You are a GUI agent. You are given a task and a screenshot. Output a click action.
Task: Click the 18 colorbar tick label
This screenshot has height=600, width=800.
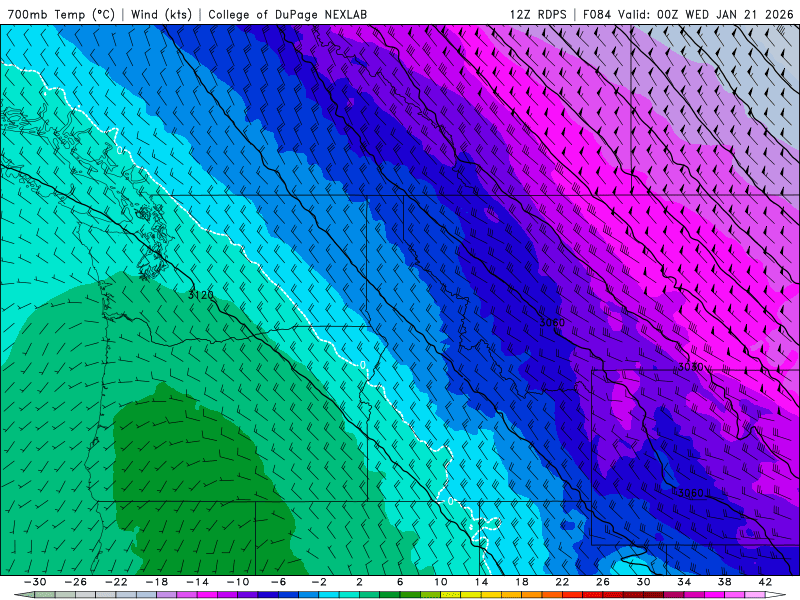(x=521, y=582)
